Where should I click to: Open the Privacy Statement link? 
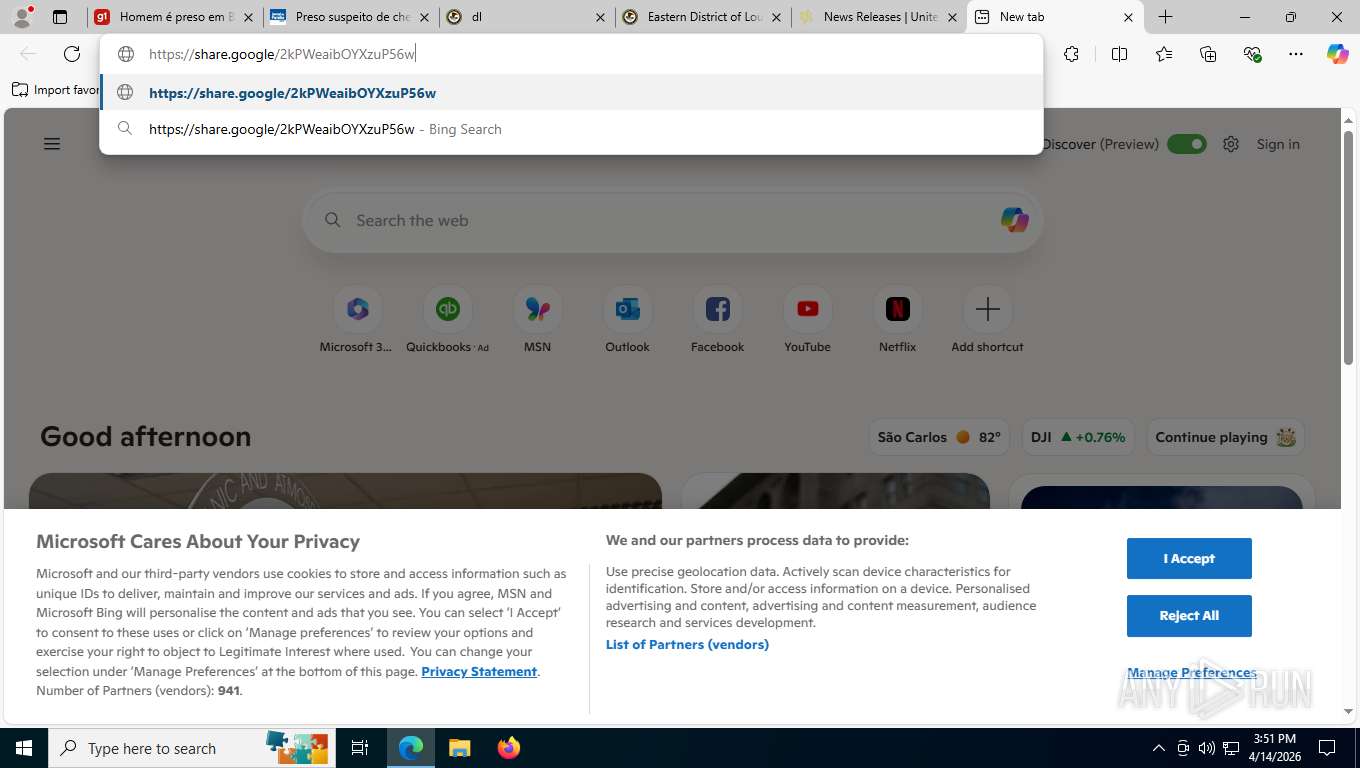(x=479, y=671)
